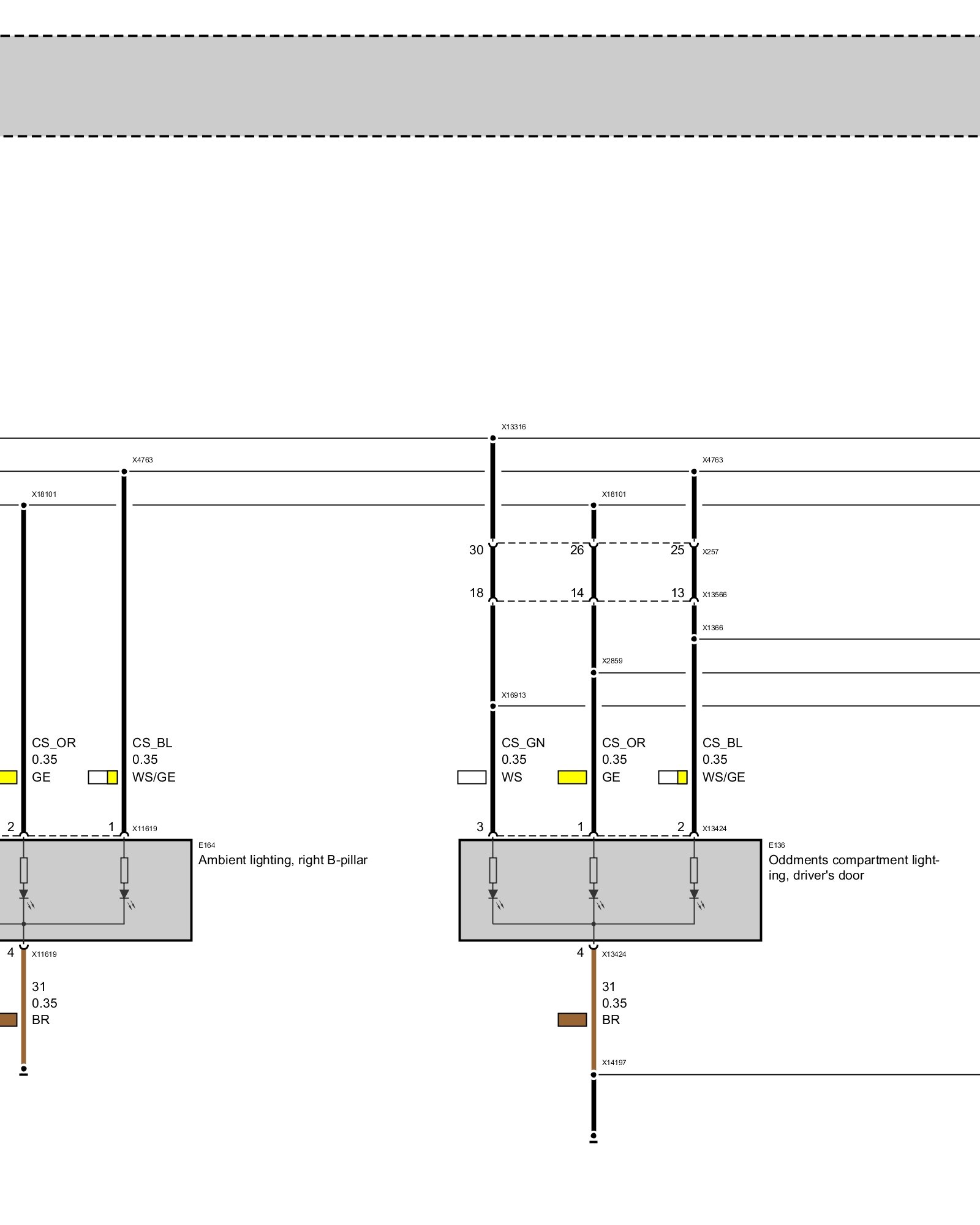Select the X16913 splice label

(x=513, y=695)
